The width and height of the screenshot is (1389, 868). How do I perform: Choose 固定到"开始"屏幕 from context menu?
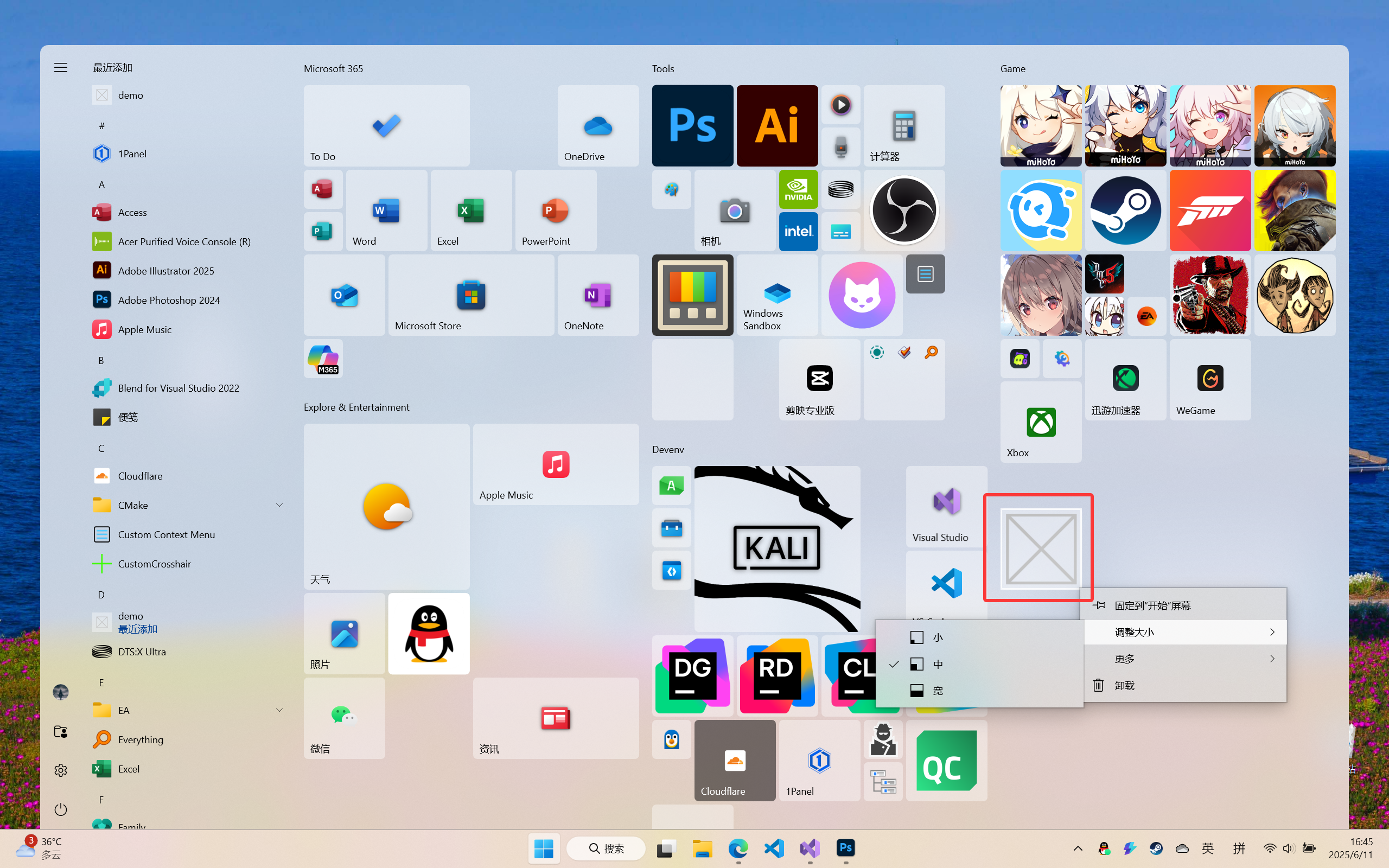point(1184,605)
